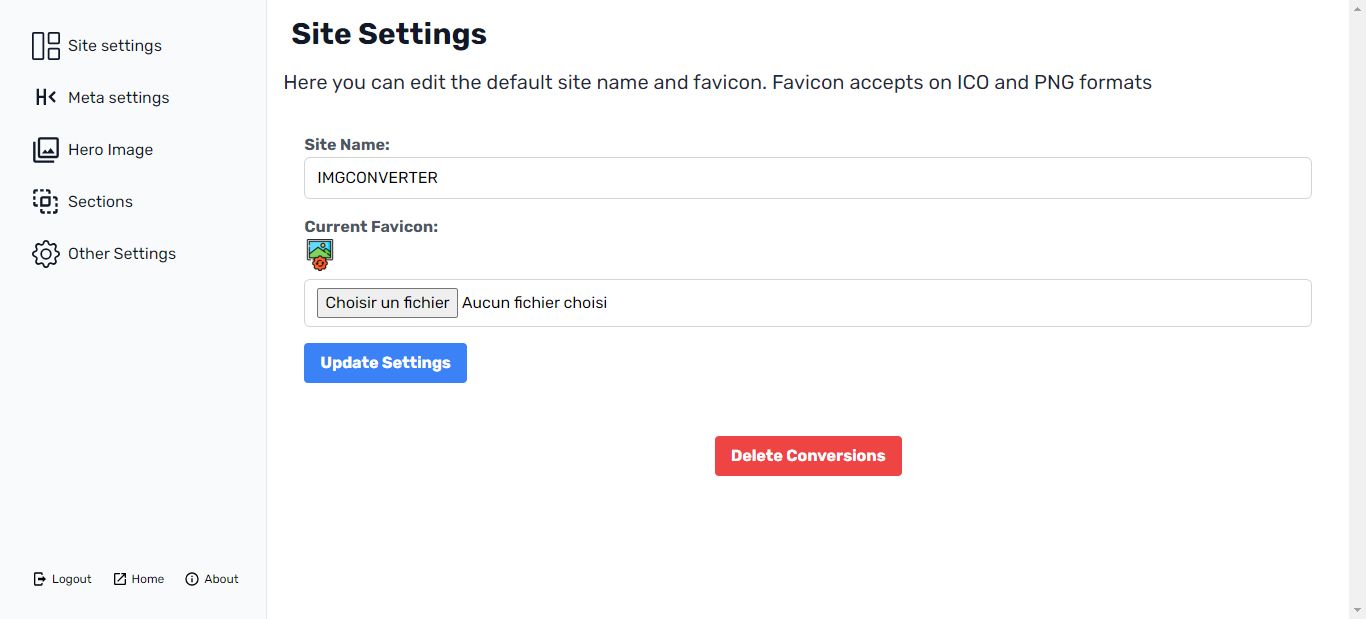Click Choisir un fichier upload button
The width and height of the screenshot is (1366, 619).
(387, 303)
